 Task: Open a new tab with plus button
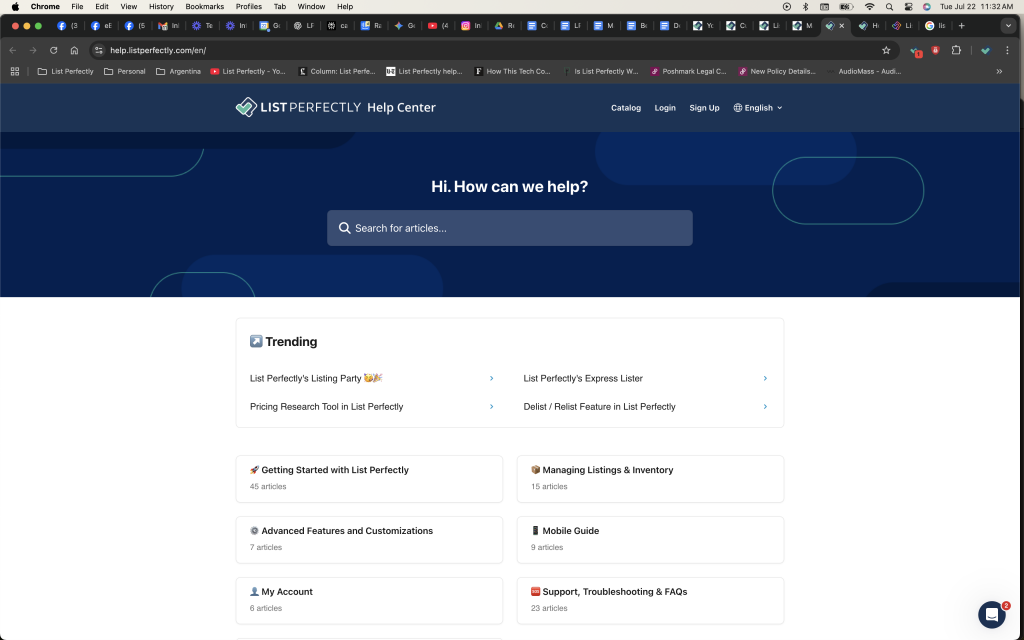(x=961, y=25)
